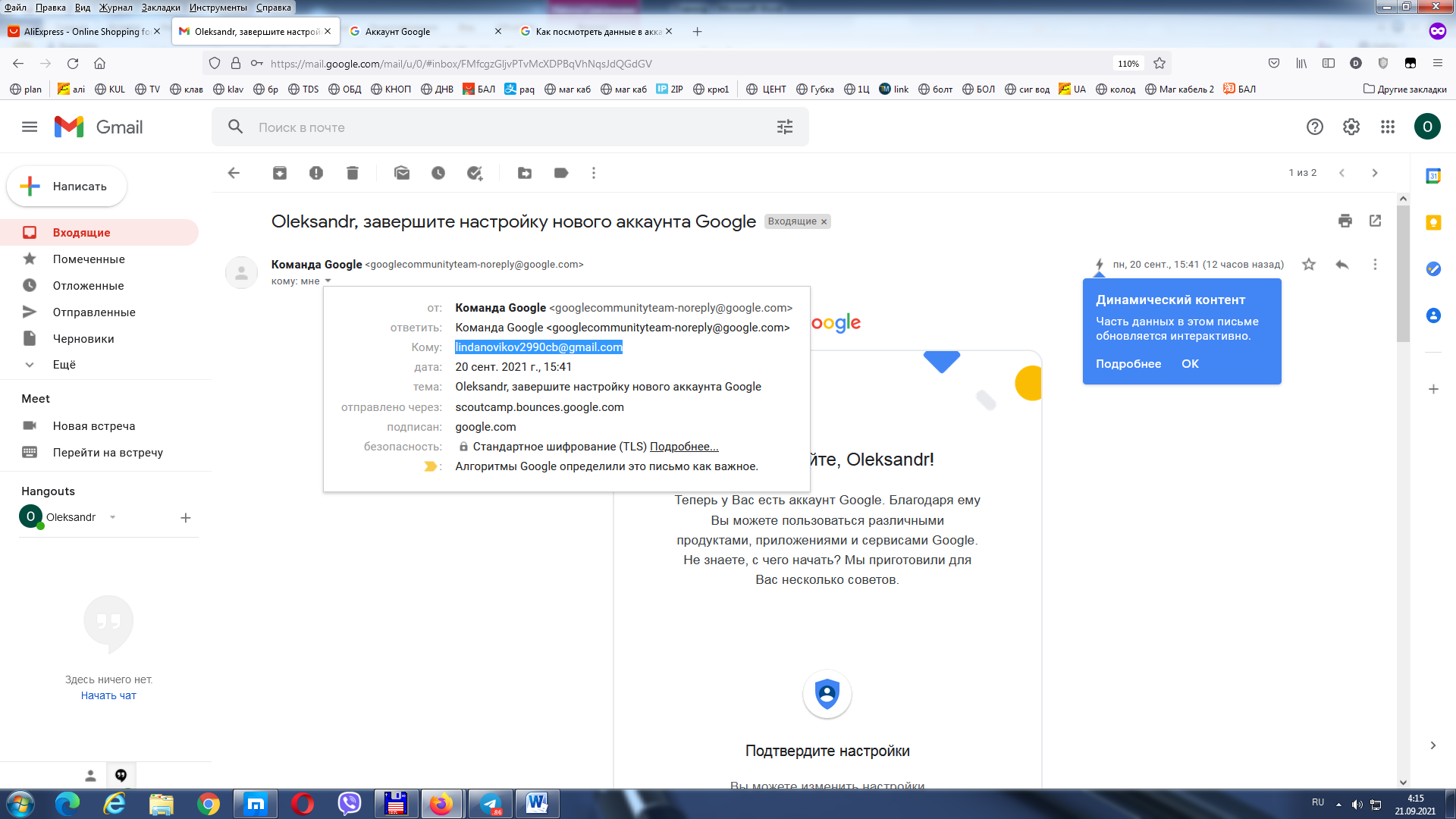1456x819 pixels.
Task: Dismiss dynamic content popup with OK
Action: click(1190, 364)
